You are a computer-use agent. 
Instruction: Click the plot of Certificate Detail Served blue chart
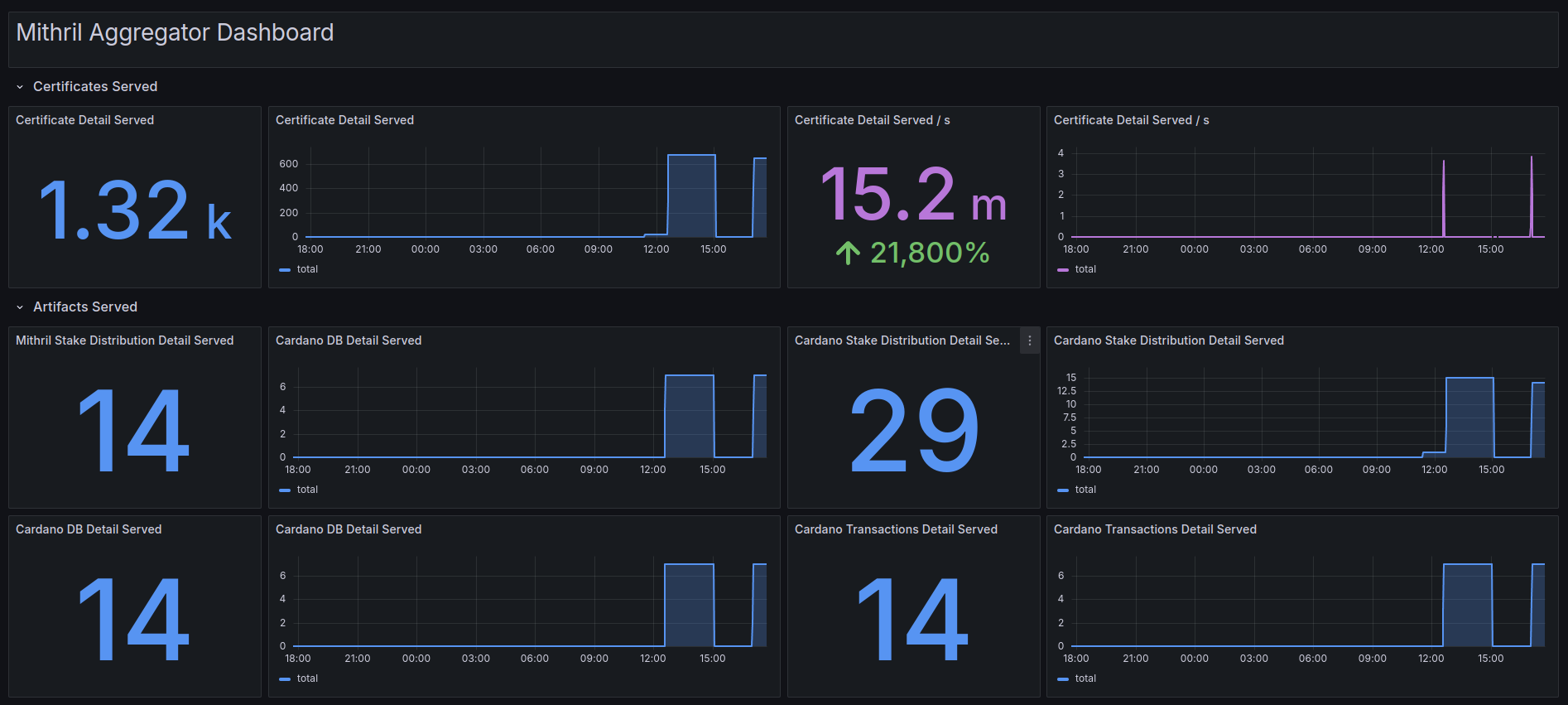[536, 193]
